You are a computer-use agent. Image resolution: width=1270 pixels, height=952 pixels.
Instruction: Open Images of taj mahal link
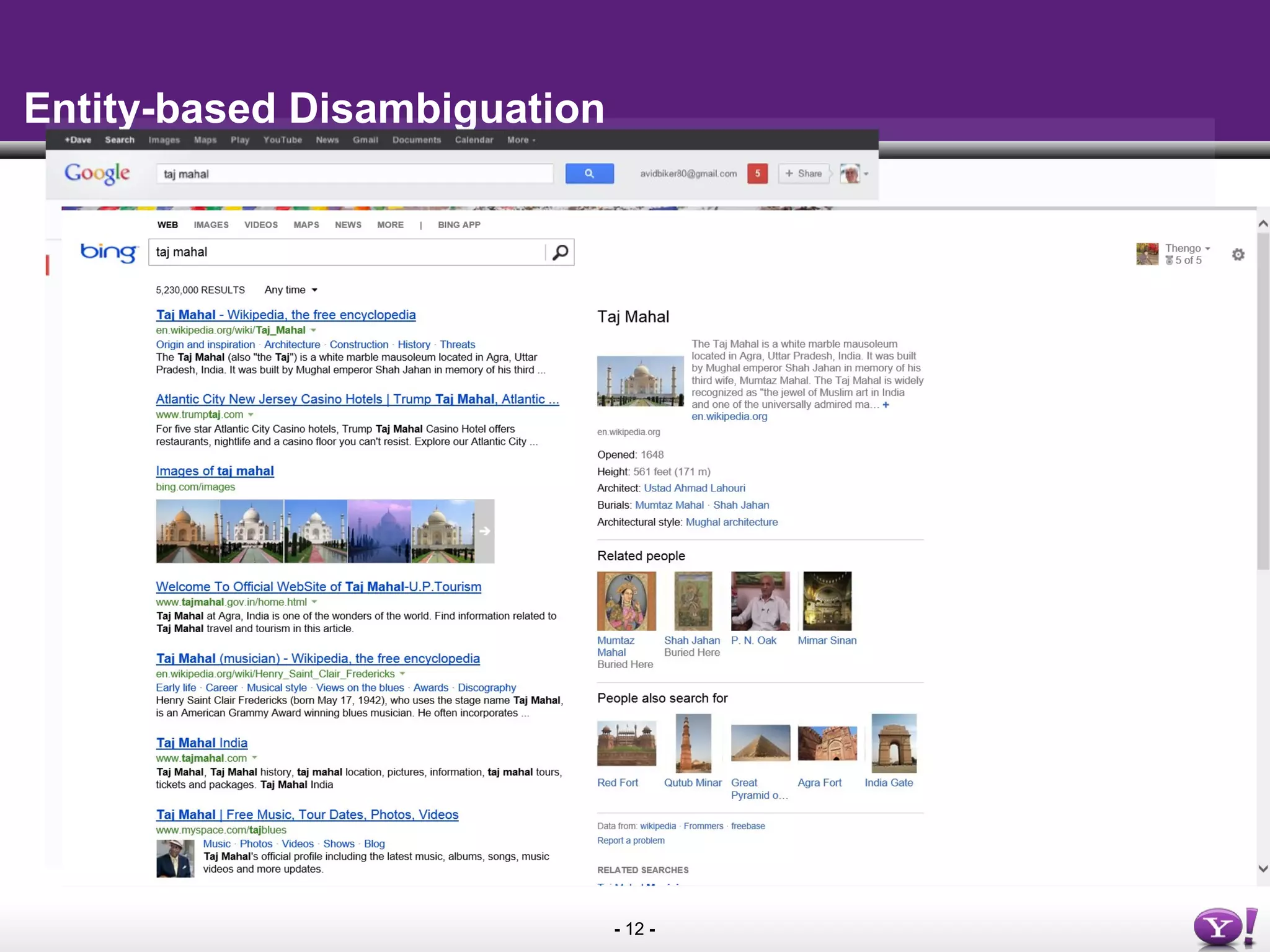[215, 471]
